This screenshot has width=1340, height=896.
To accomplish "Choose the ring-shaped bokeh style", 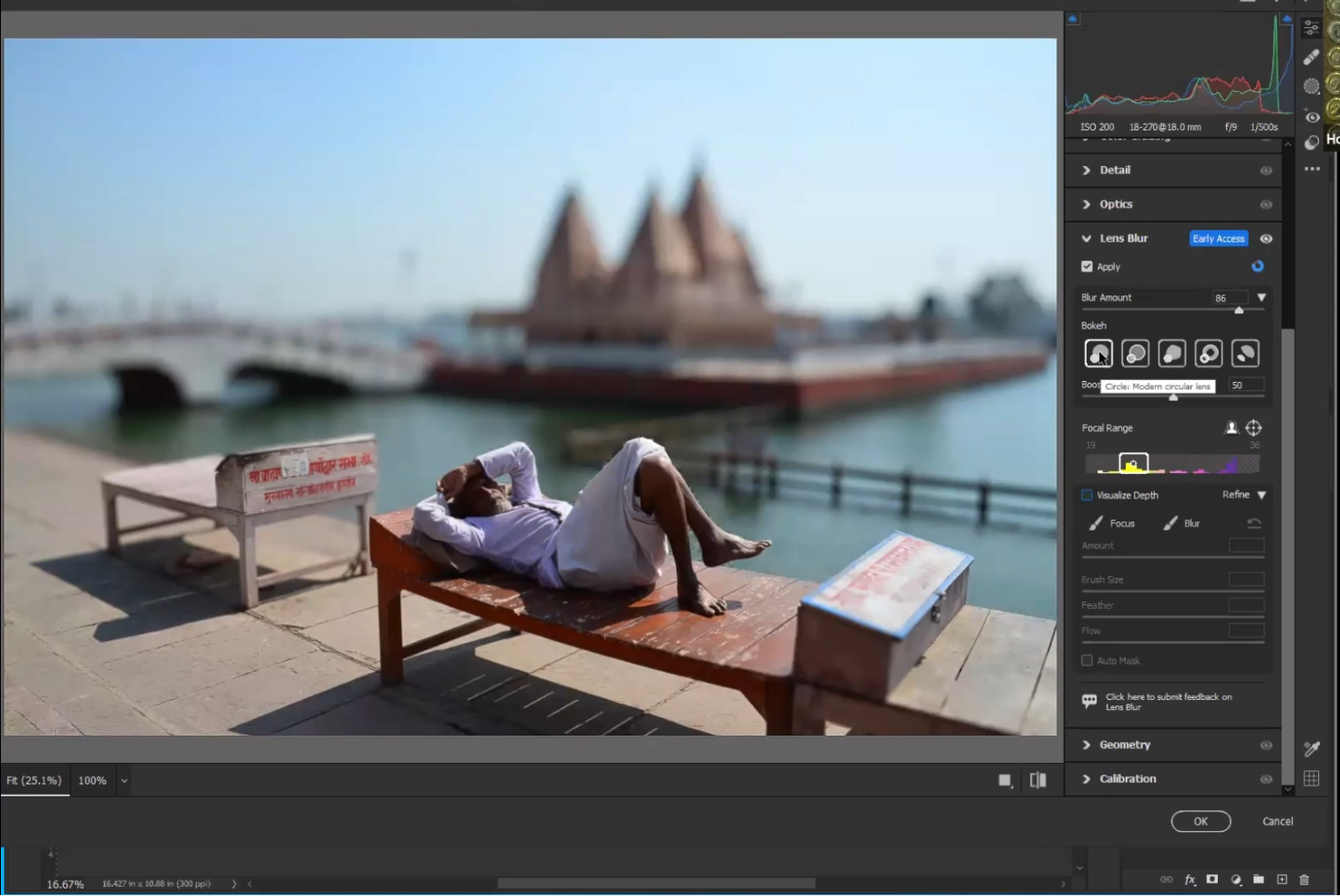I will click(1208, 353).
